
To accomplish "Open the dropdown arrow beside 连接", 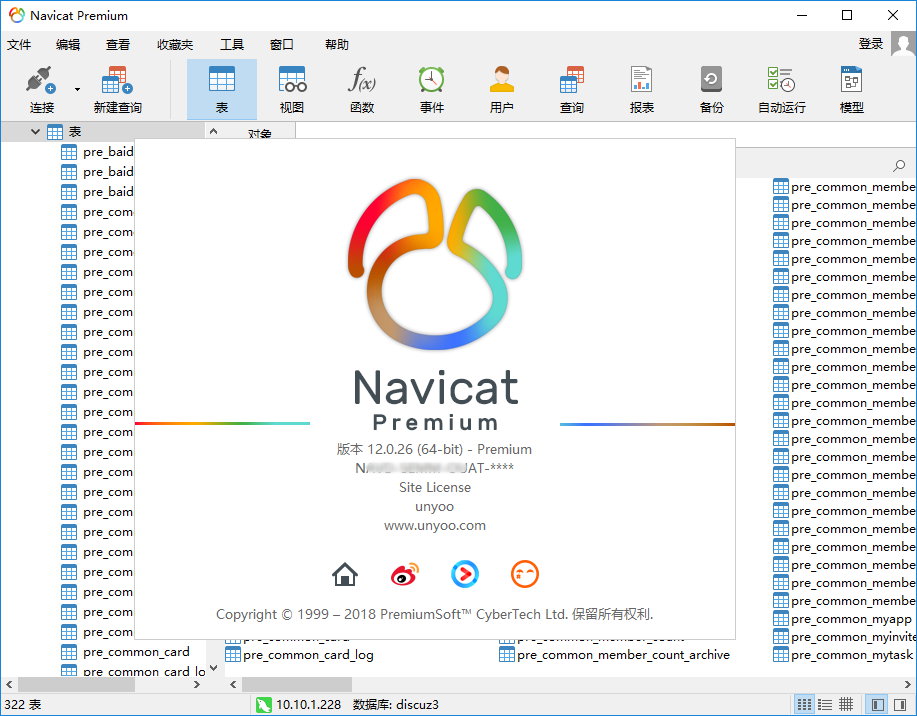I will pos(77,90).
